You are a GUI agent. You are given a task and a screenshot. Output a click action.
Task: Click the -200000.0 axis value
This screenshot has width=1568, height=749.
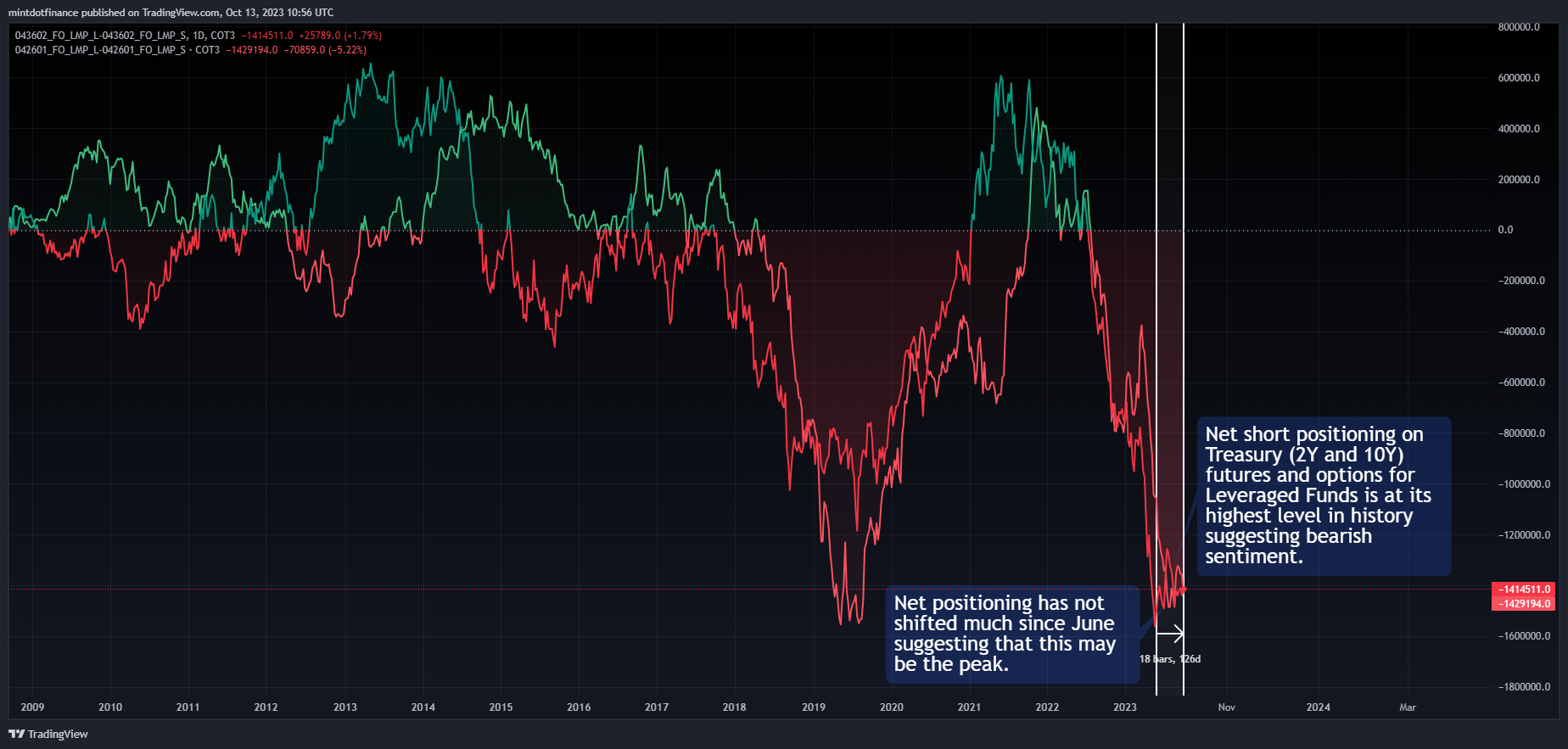coord(1520,281)
